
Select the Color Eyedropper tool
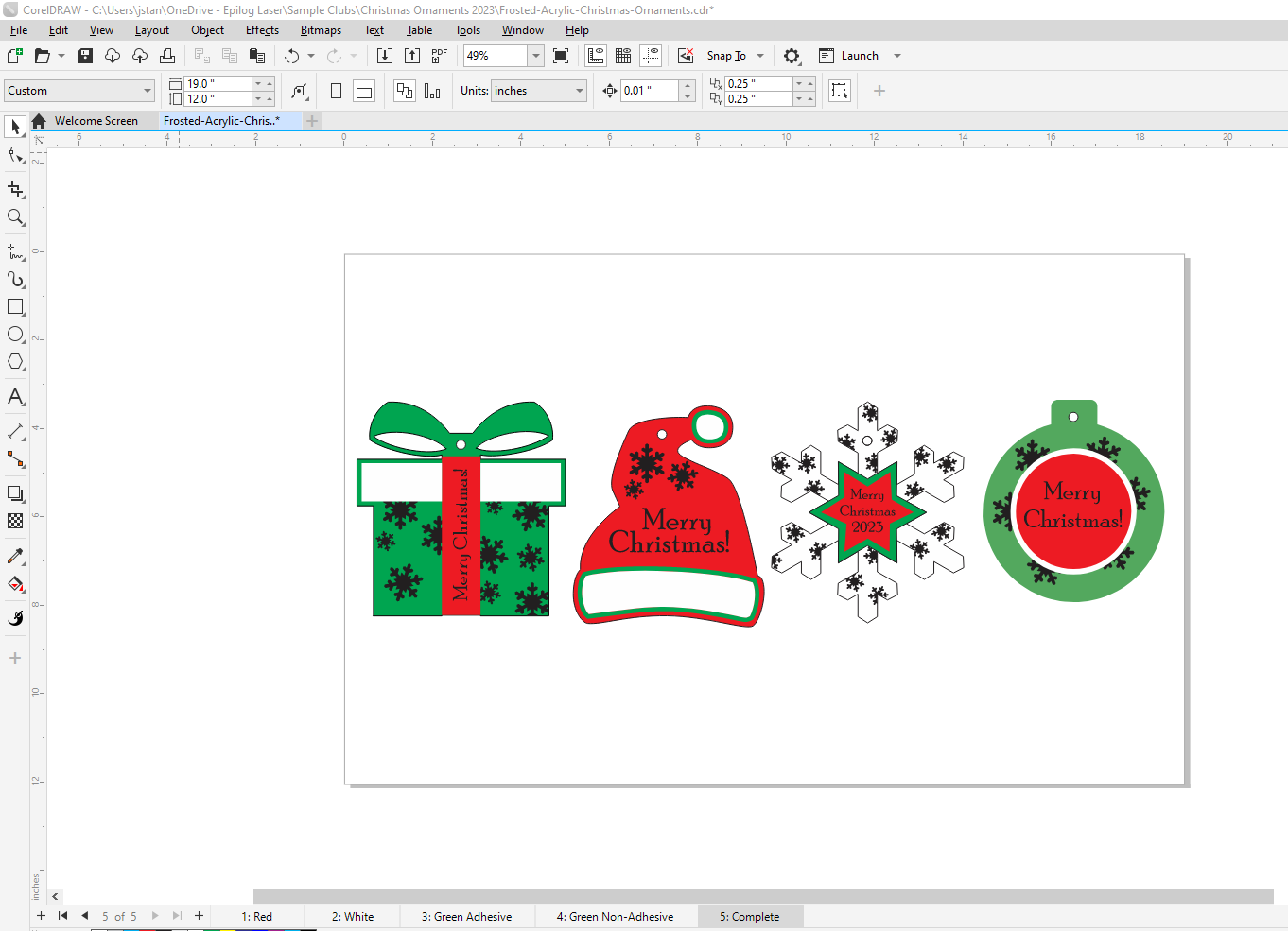(15, 556)
